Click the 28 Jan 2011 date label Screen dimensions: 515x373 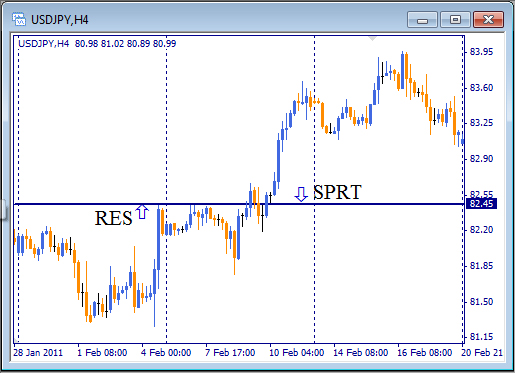coord(38,353)
